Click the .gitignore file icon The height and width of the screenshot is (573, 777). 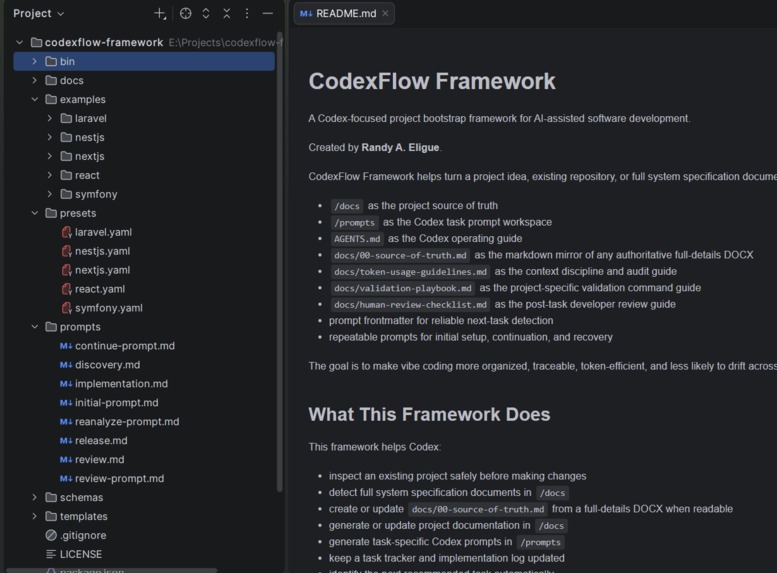[51, 535]
